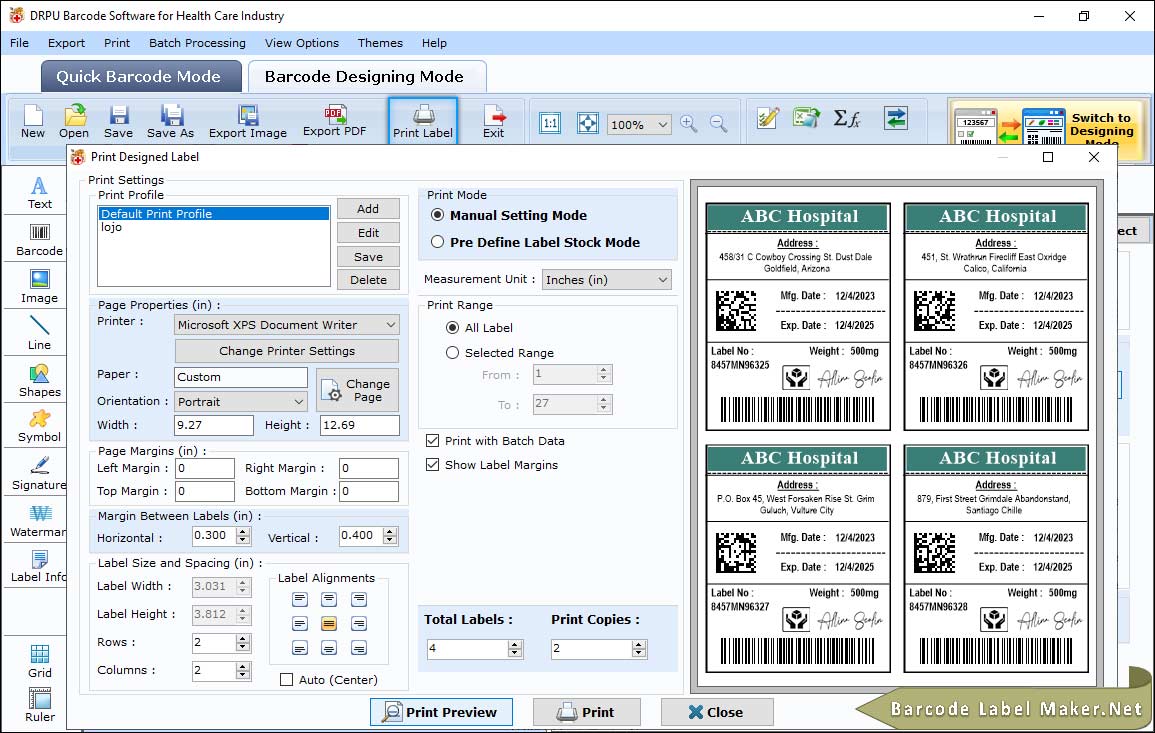Viewport: 1155px width, 733px height.
Task: Click Change Printer Settings button
Action: coord(287,351)
